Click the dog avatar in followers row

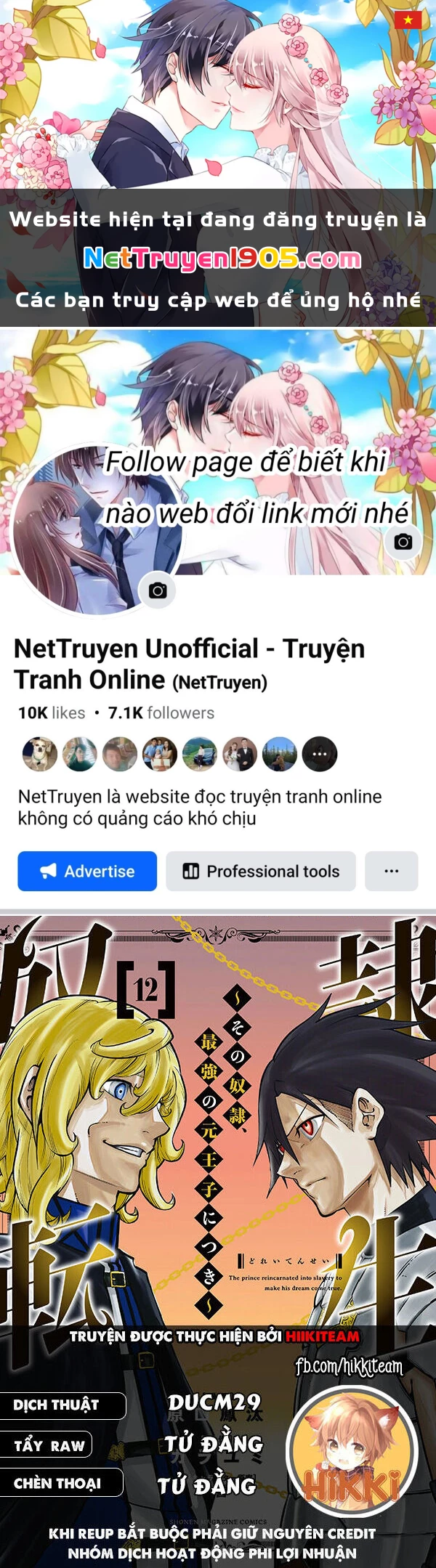tap(40, 754)
